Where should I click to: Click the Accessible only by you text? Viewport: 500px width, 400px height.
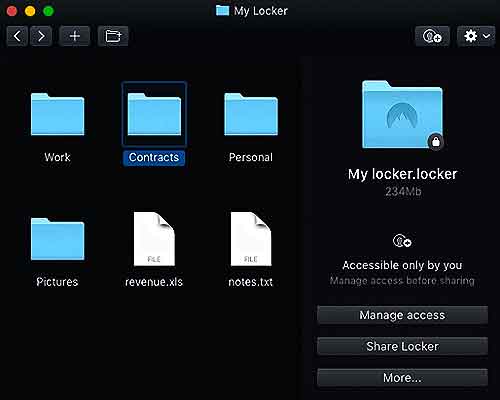[x=402, y=265]
